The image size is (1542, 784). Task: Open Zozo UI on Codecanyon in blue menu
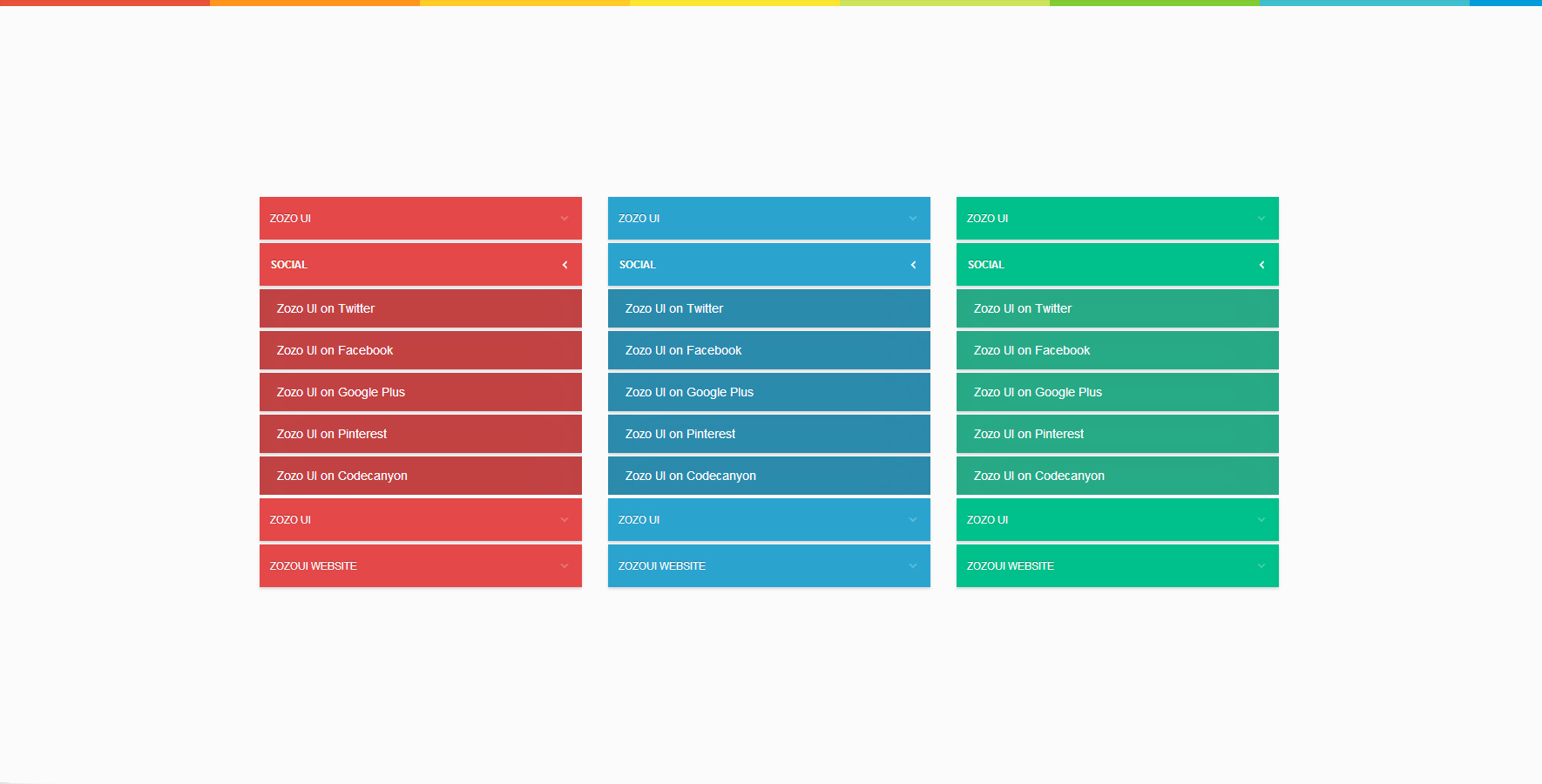coord(769,476)
